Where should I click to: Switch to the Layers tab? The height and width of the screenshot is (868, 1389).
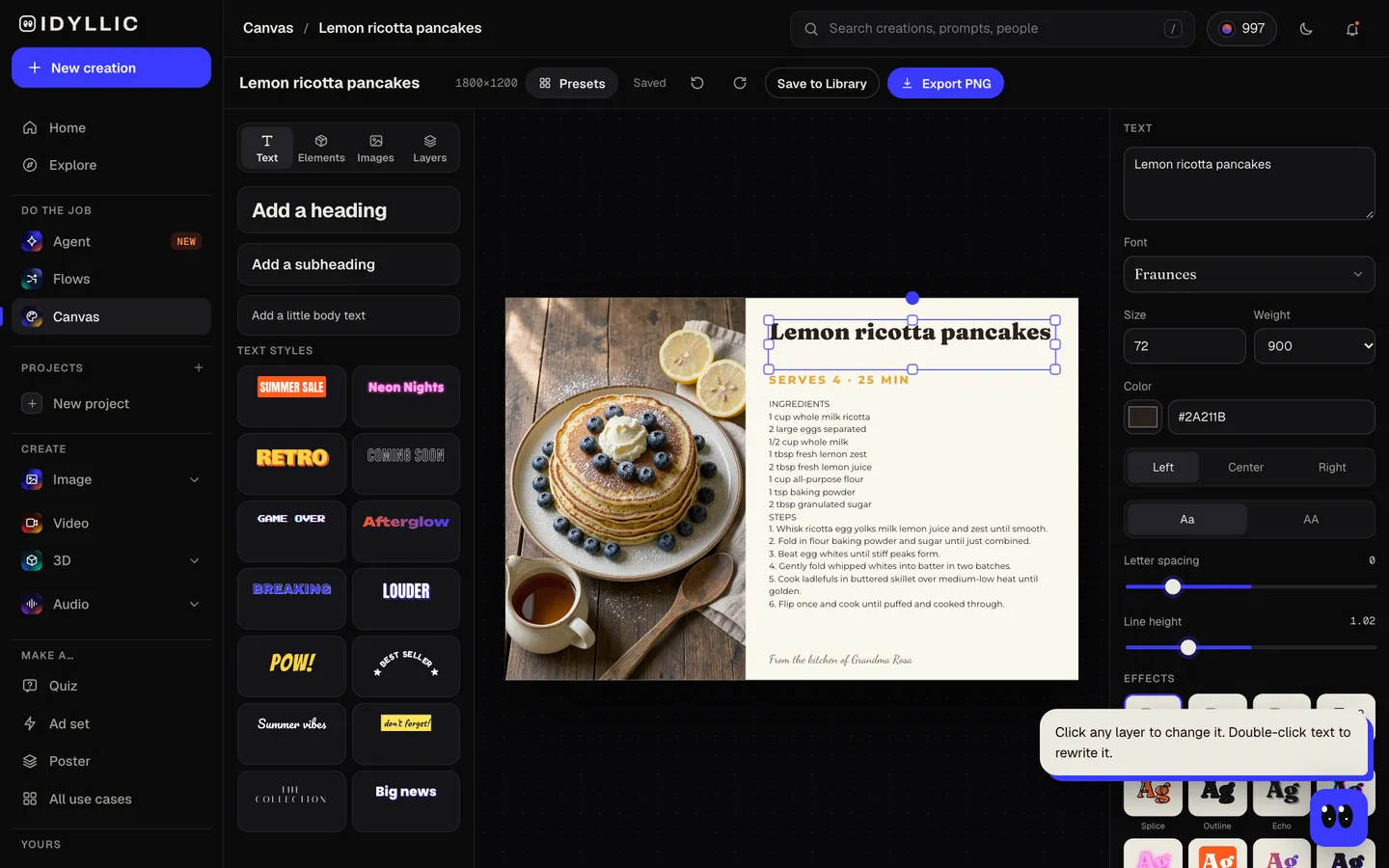pos(429,148)
